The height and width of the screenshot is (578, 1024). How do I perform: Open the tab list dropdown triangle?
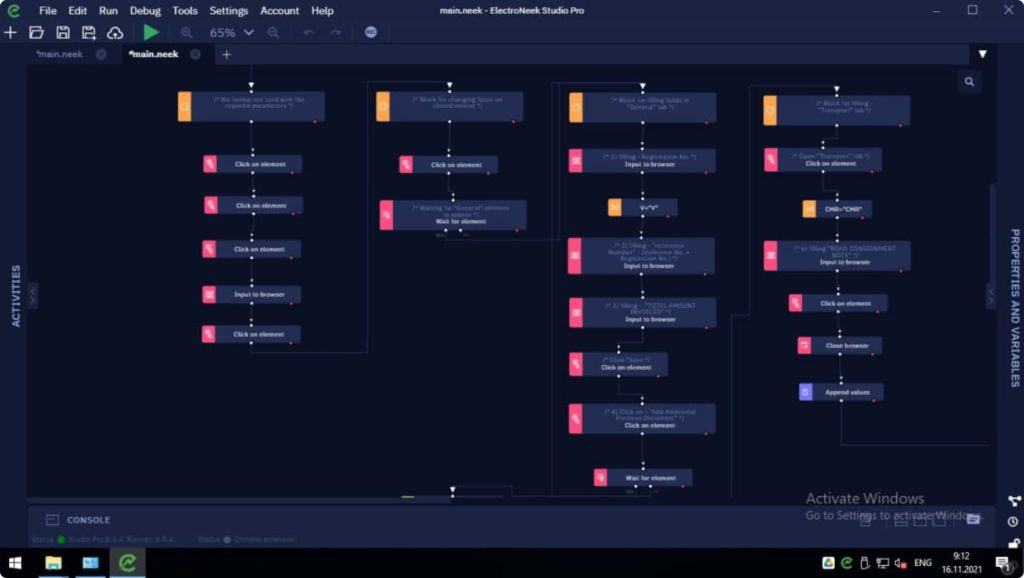coord(982,54)
